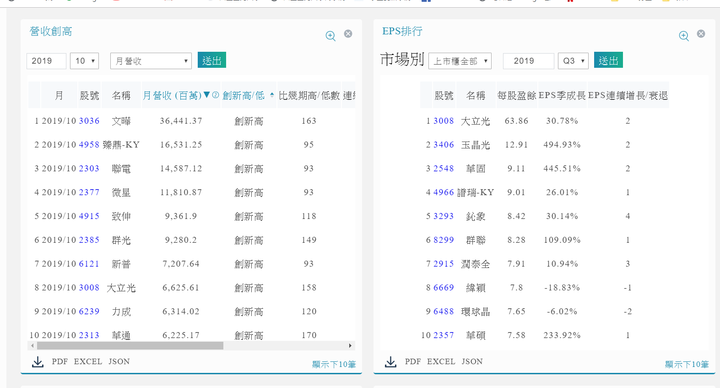
Task: Open stock code 2357 link
Action: pyautogui.click(x=444, y=335)
